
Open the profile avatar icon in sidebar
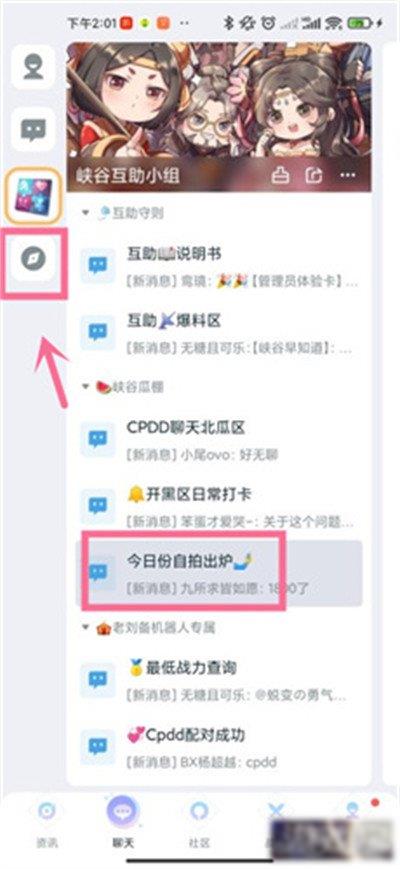click(x=33, y=67)
